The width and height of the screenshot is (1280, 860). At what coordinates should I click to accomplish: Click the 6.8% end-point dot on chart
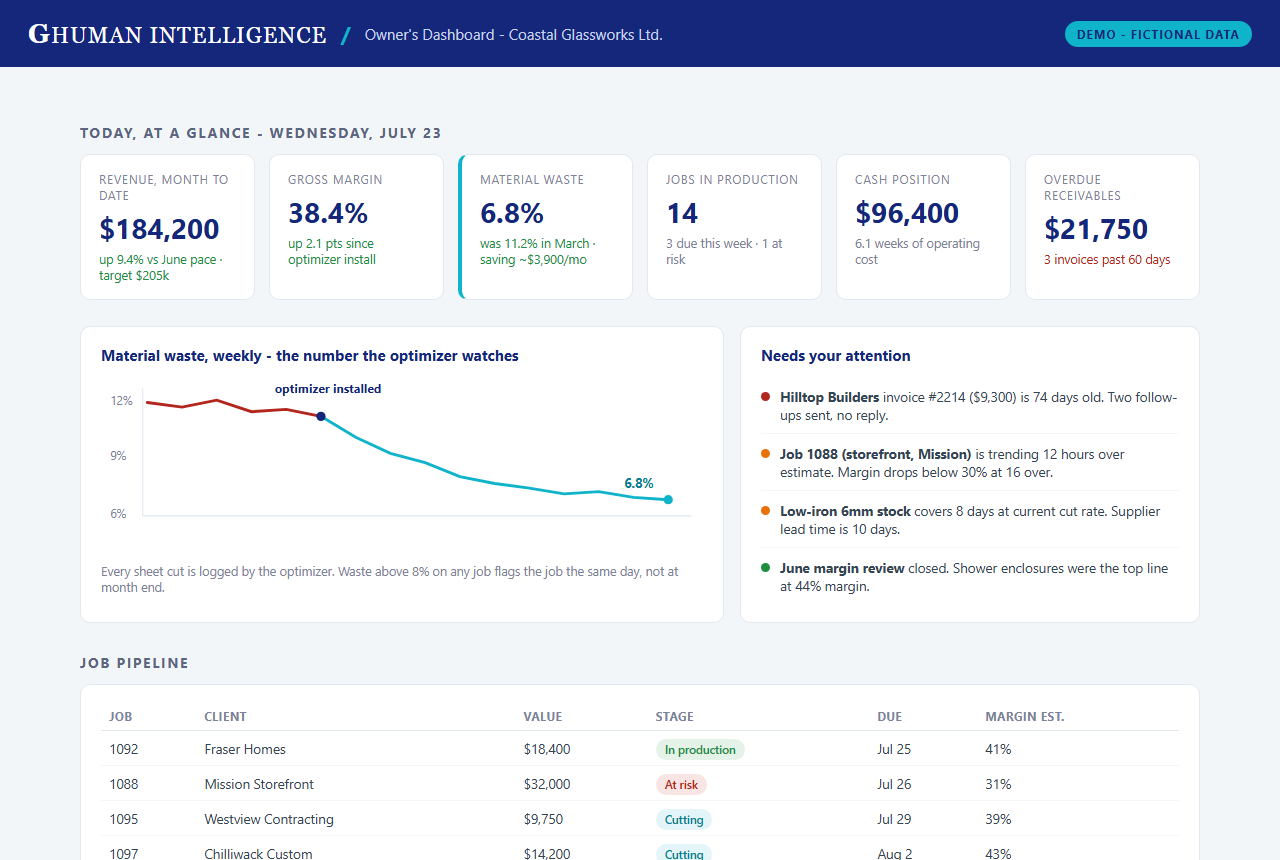click(668, 499)
